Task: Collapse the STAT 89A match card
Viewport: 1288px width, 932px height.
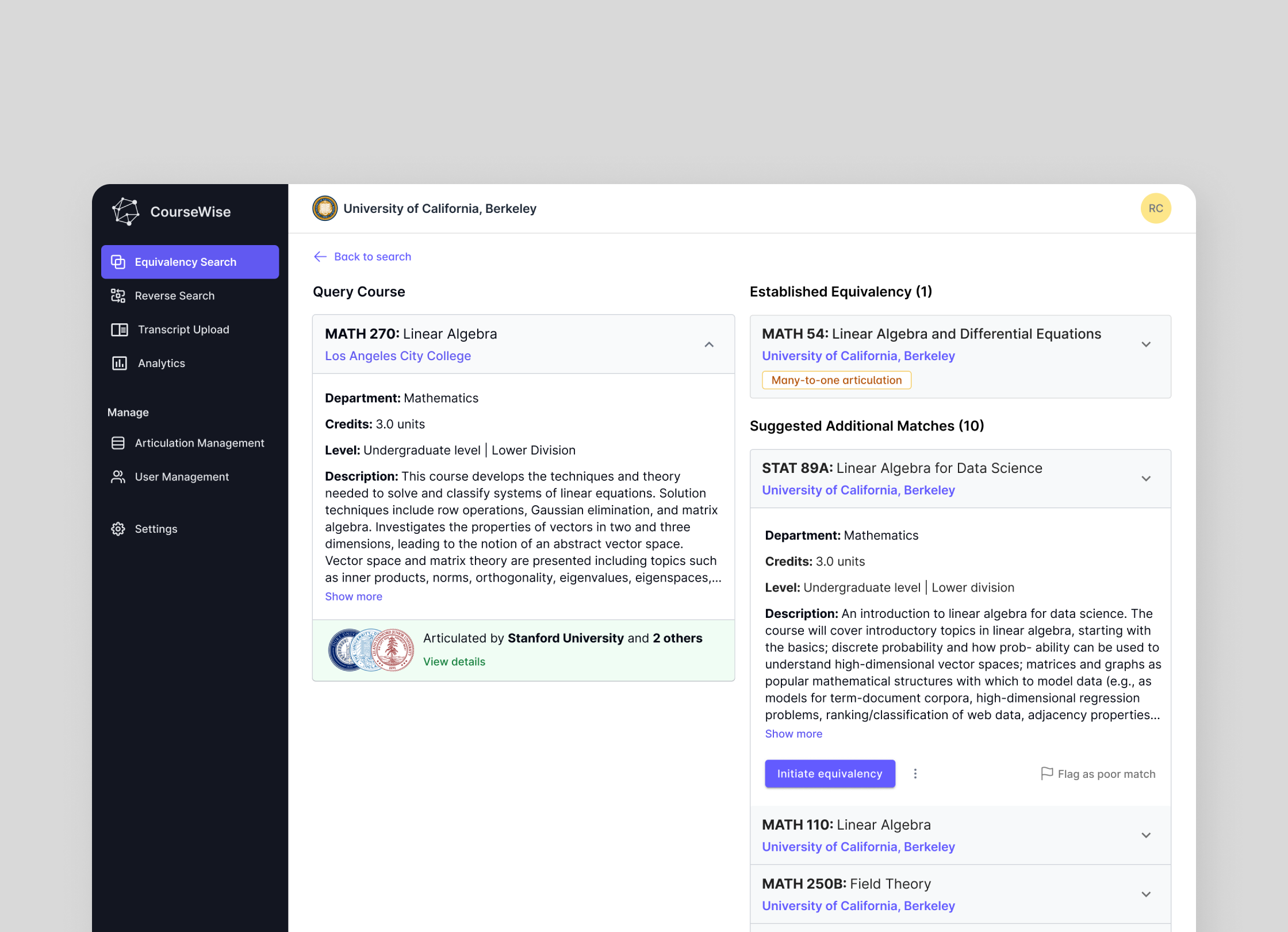Action: [x=1146, y=479]
